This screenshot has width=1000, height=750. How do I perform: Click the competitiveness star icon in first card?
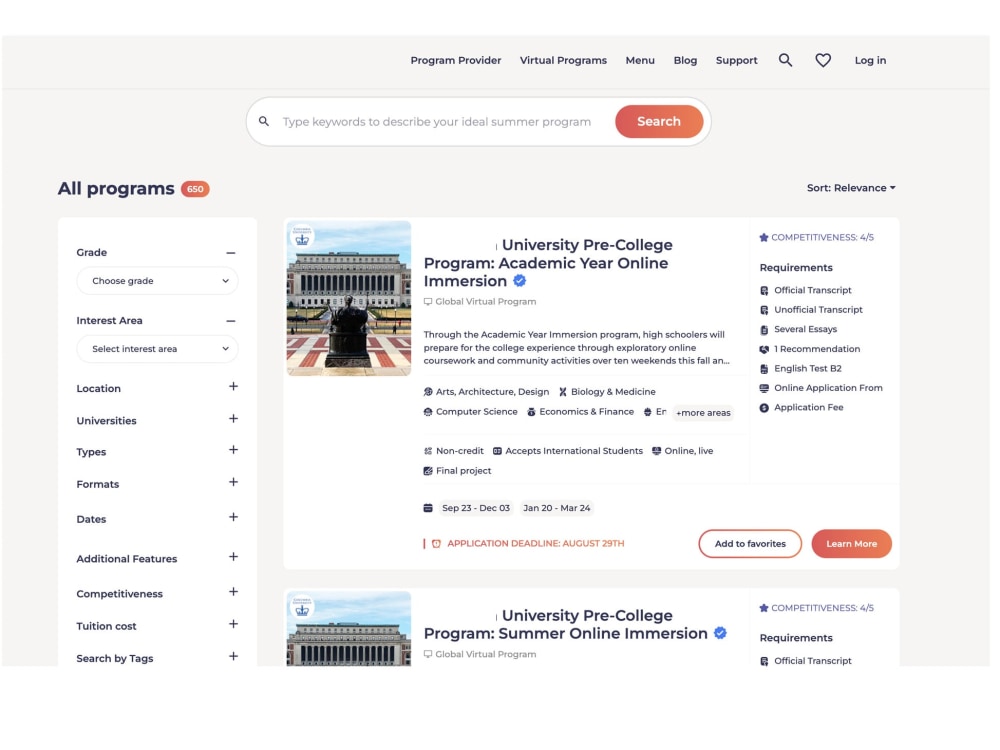tap(763, 237)
